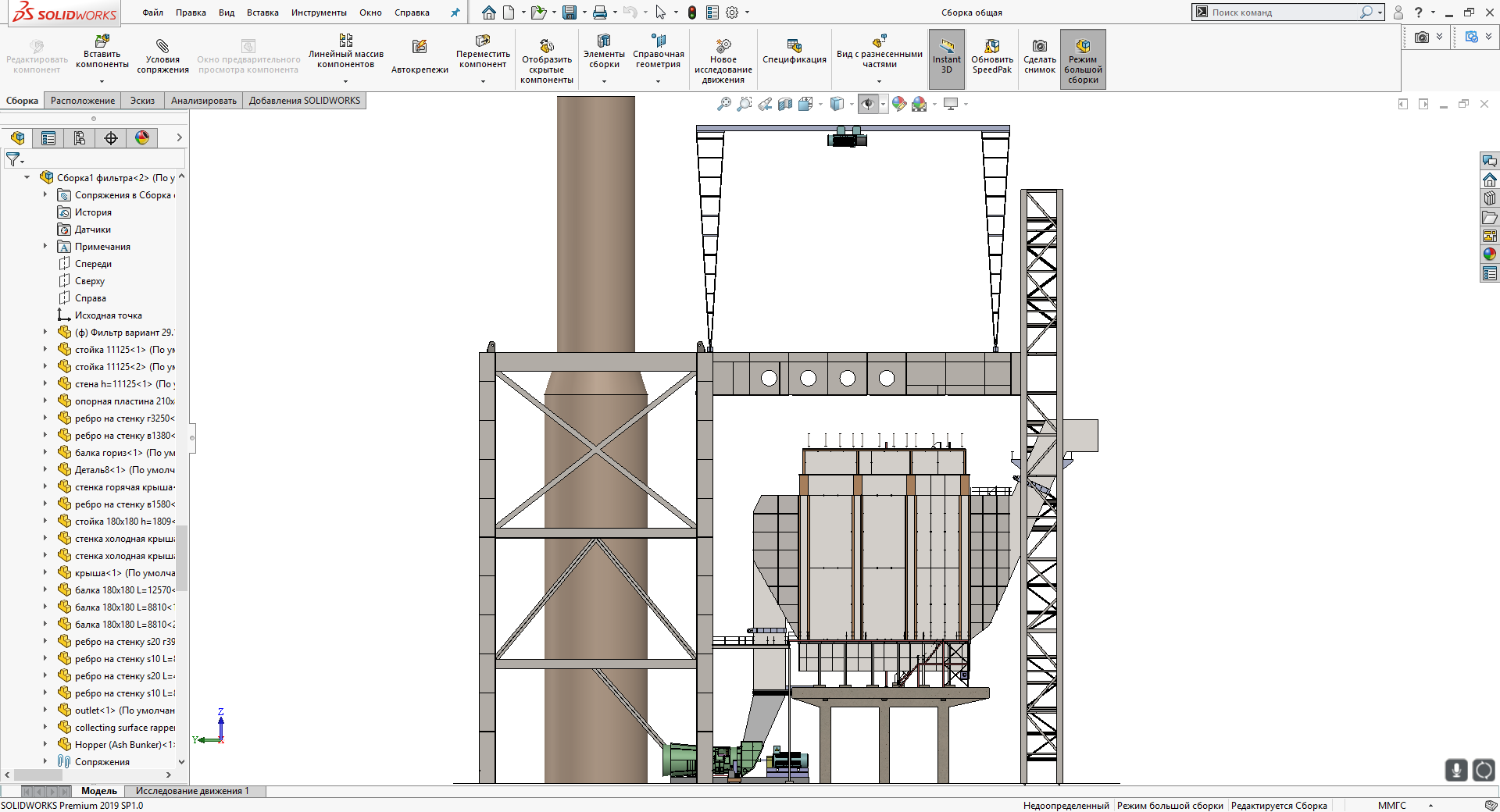Open the Linear Component Pattern dropdown arrow

pyautogui.click(x=345, y=81)
